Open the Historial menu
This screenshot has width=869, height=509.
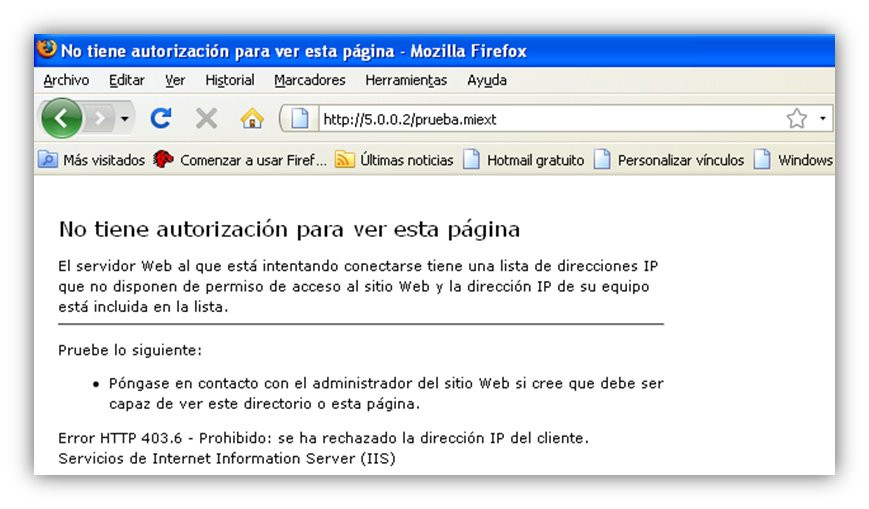coord(229,80)
